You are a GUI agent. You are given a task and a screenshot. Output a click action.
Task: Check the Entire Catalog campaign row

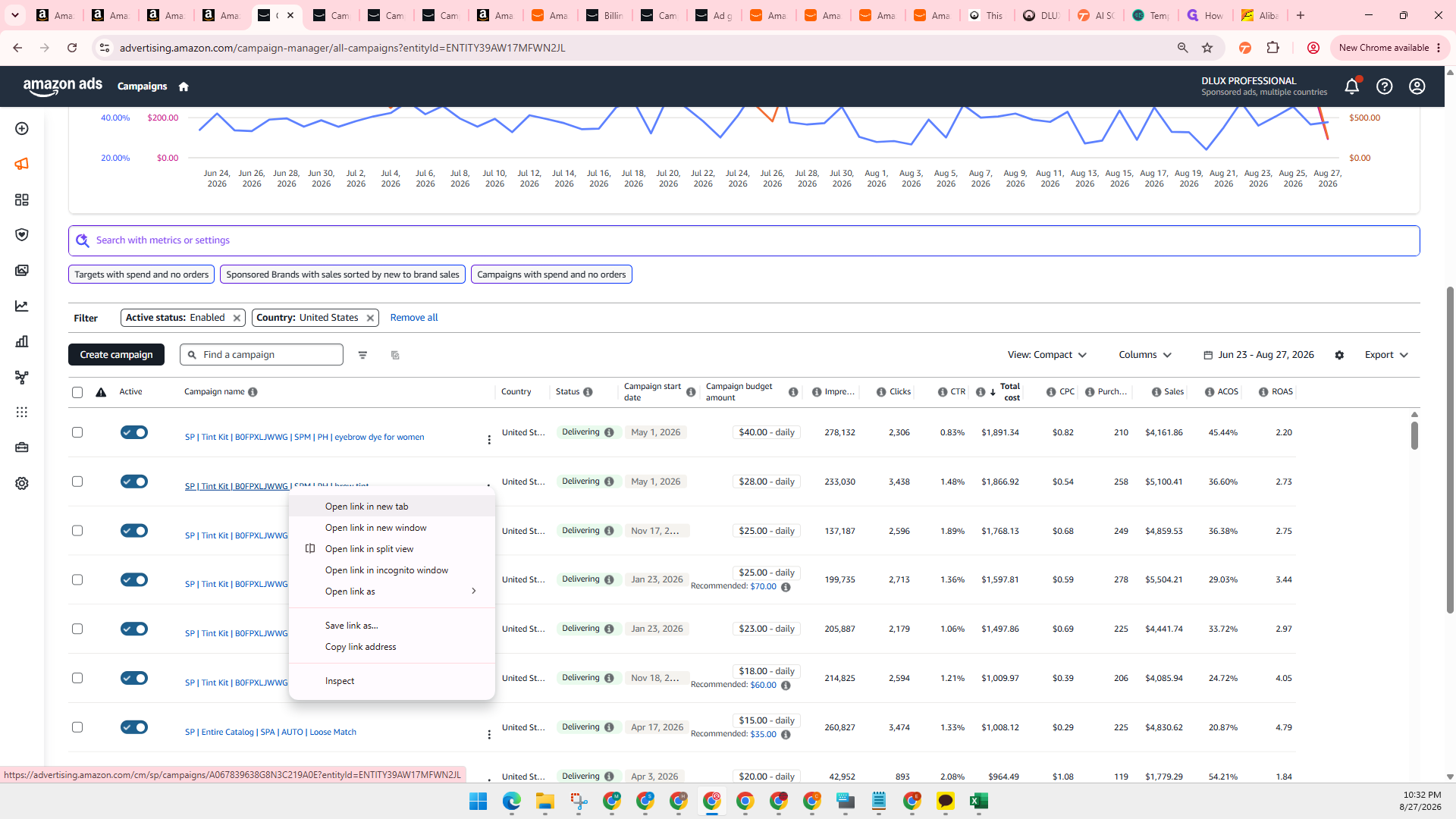click(x=77, y=727)
